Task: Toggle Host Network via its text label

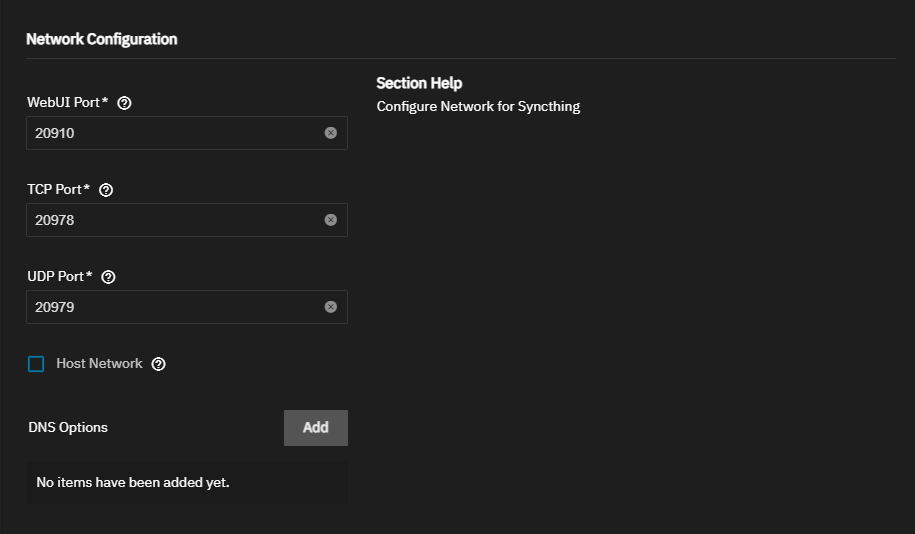Action: (99, 364)
